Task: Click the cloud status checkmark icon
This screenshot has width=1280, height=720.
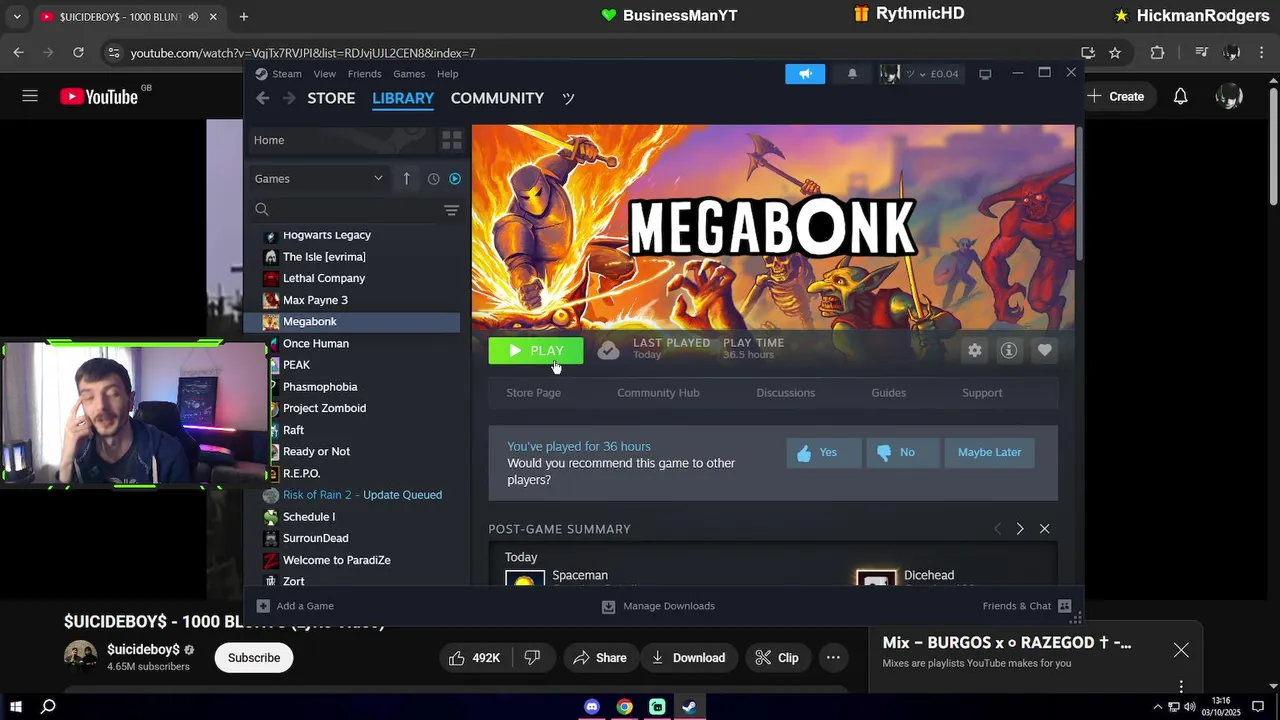Action: (608, 351)
